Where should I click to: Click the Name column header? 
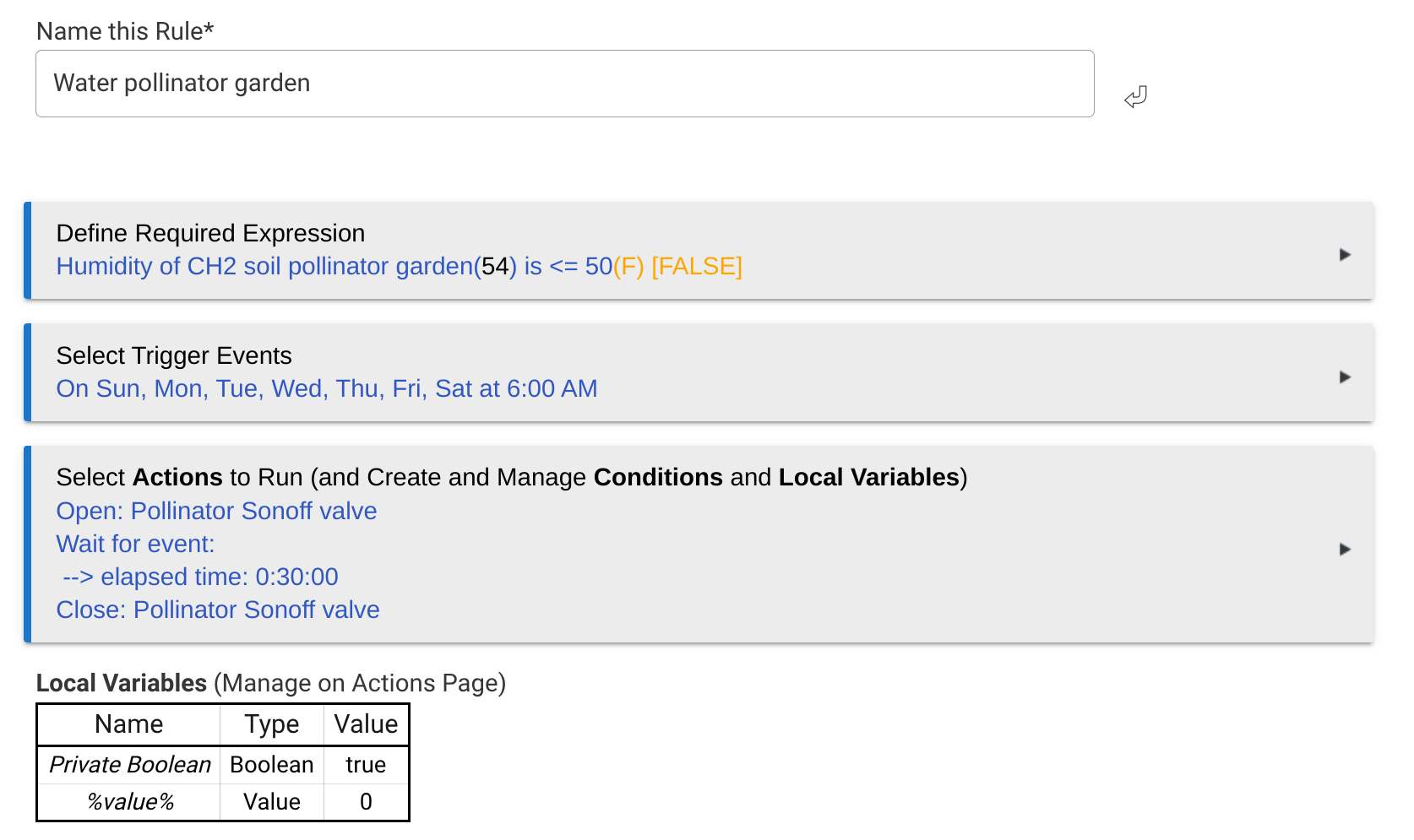[x=128, y=724]
